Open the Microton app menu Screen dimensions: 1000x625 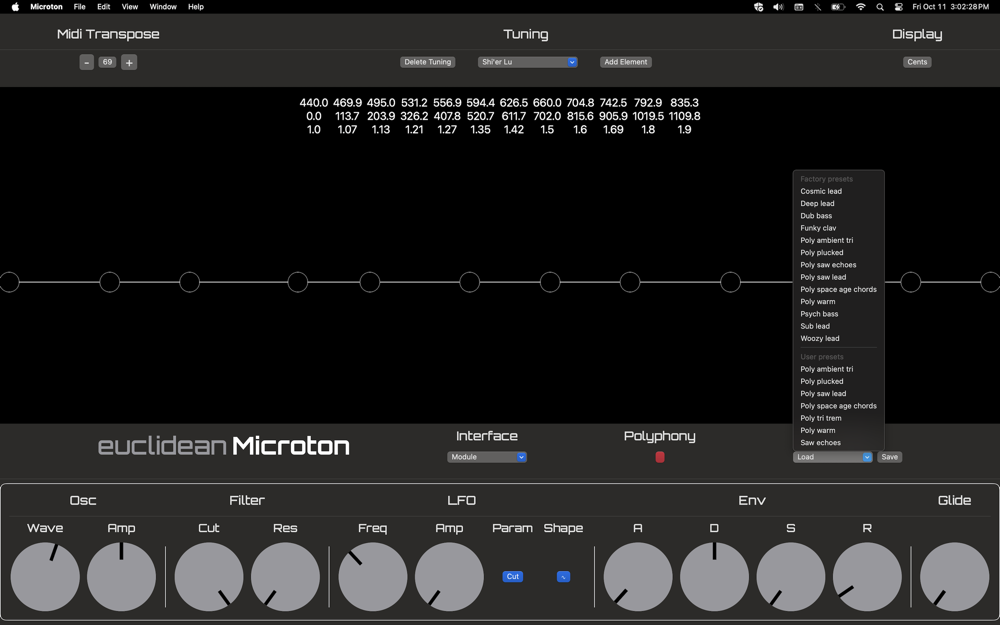[47, 7]
